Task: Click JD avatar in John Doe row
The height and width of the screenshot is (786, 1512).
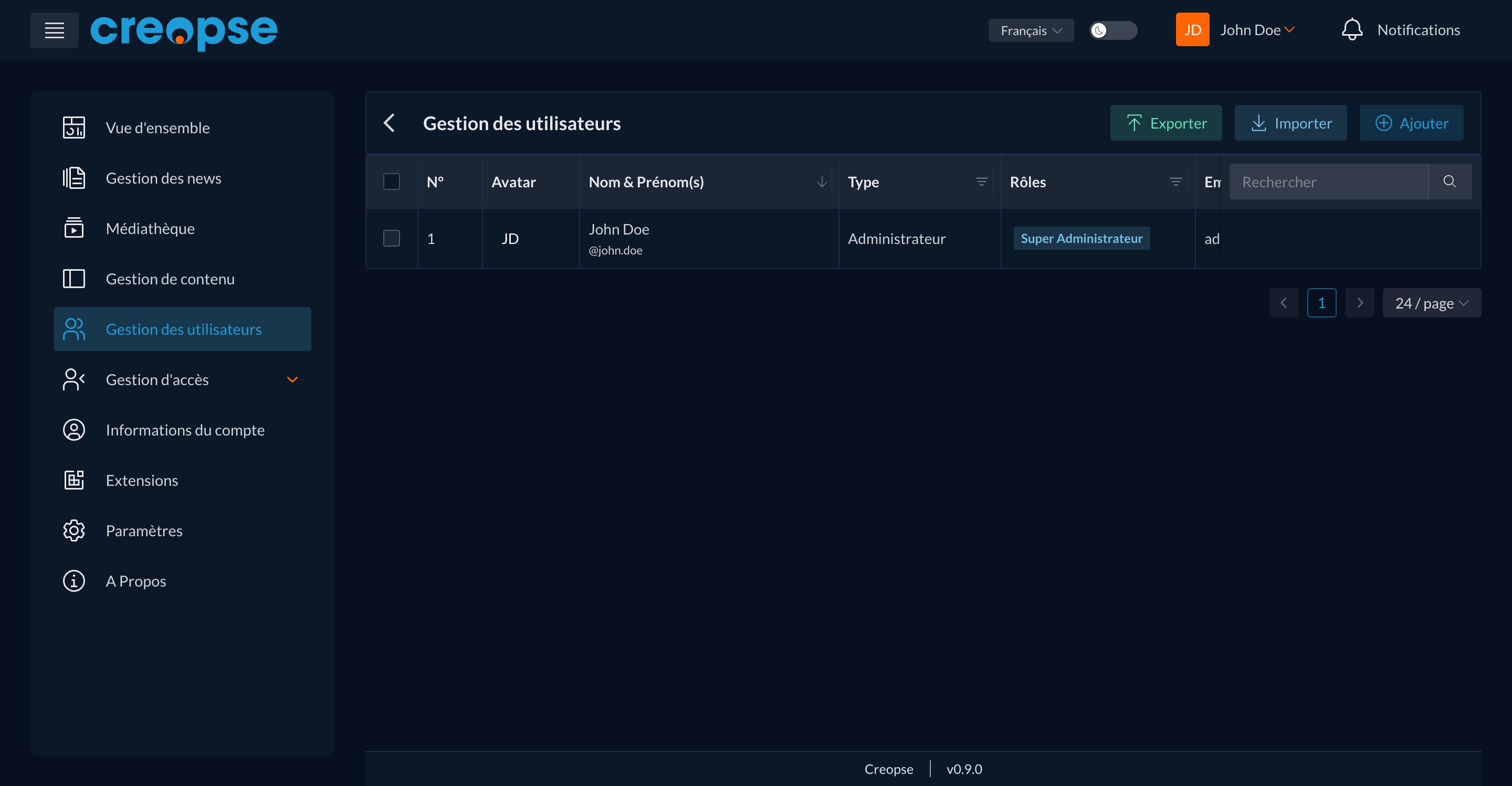Action: tap(510, 239)
